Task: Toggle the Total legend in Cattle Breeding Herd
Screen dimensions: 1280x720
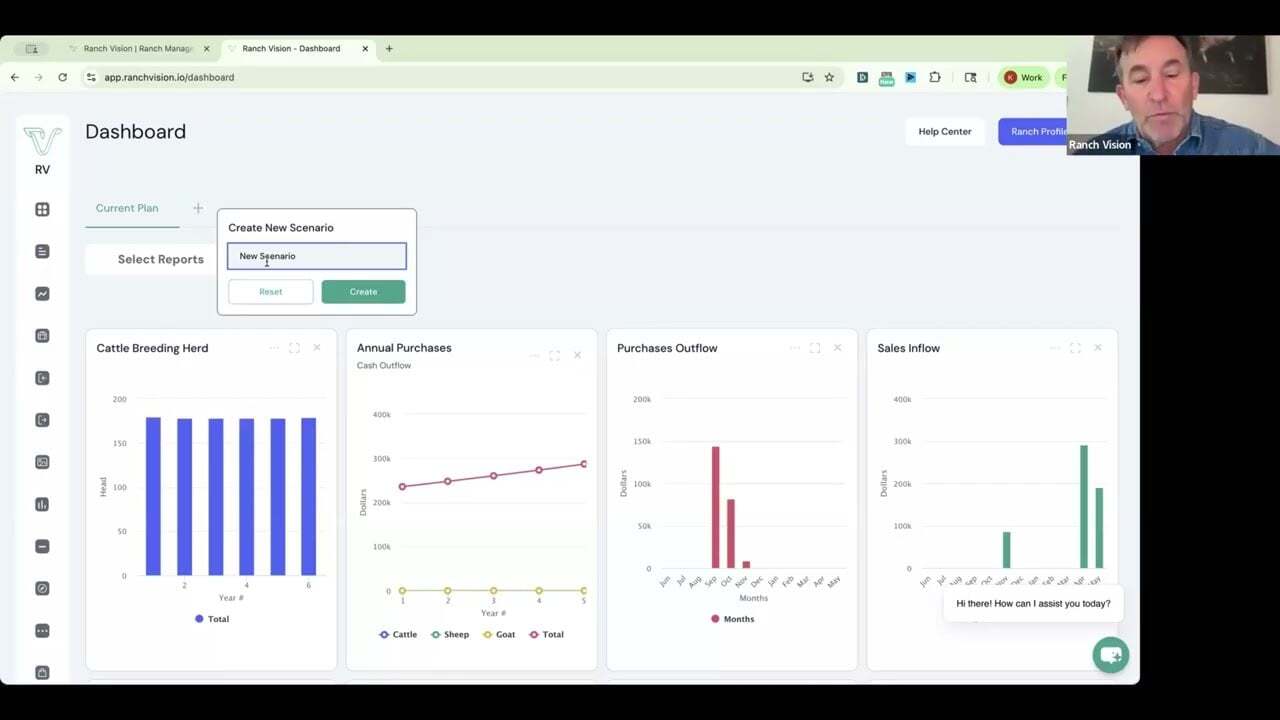Action: click(212, 619)
